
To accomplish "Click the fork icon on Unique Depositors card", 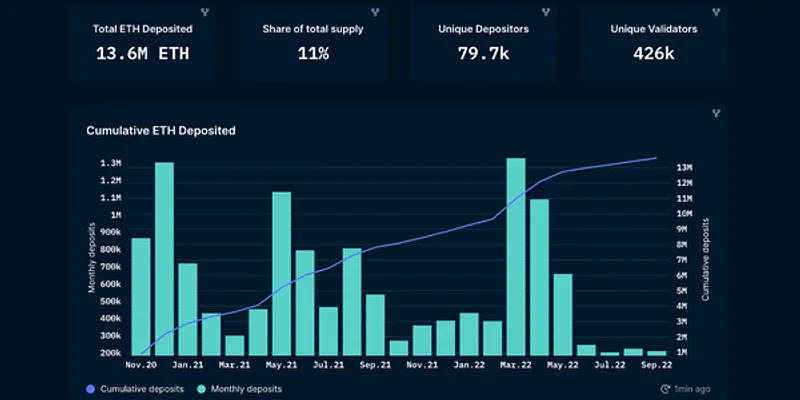I will (x=545, y=12).
